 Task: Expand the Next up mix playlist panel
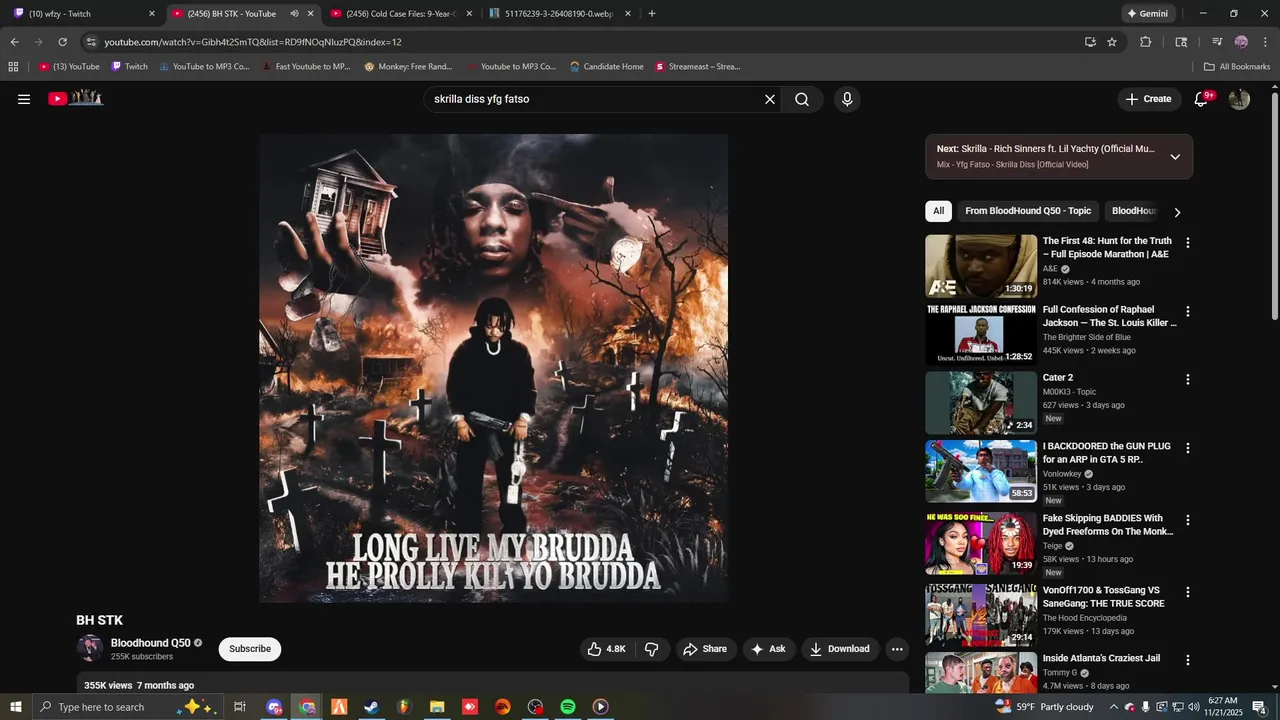click(1175, 157)
